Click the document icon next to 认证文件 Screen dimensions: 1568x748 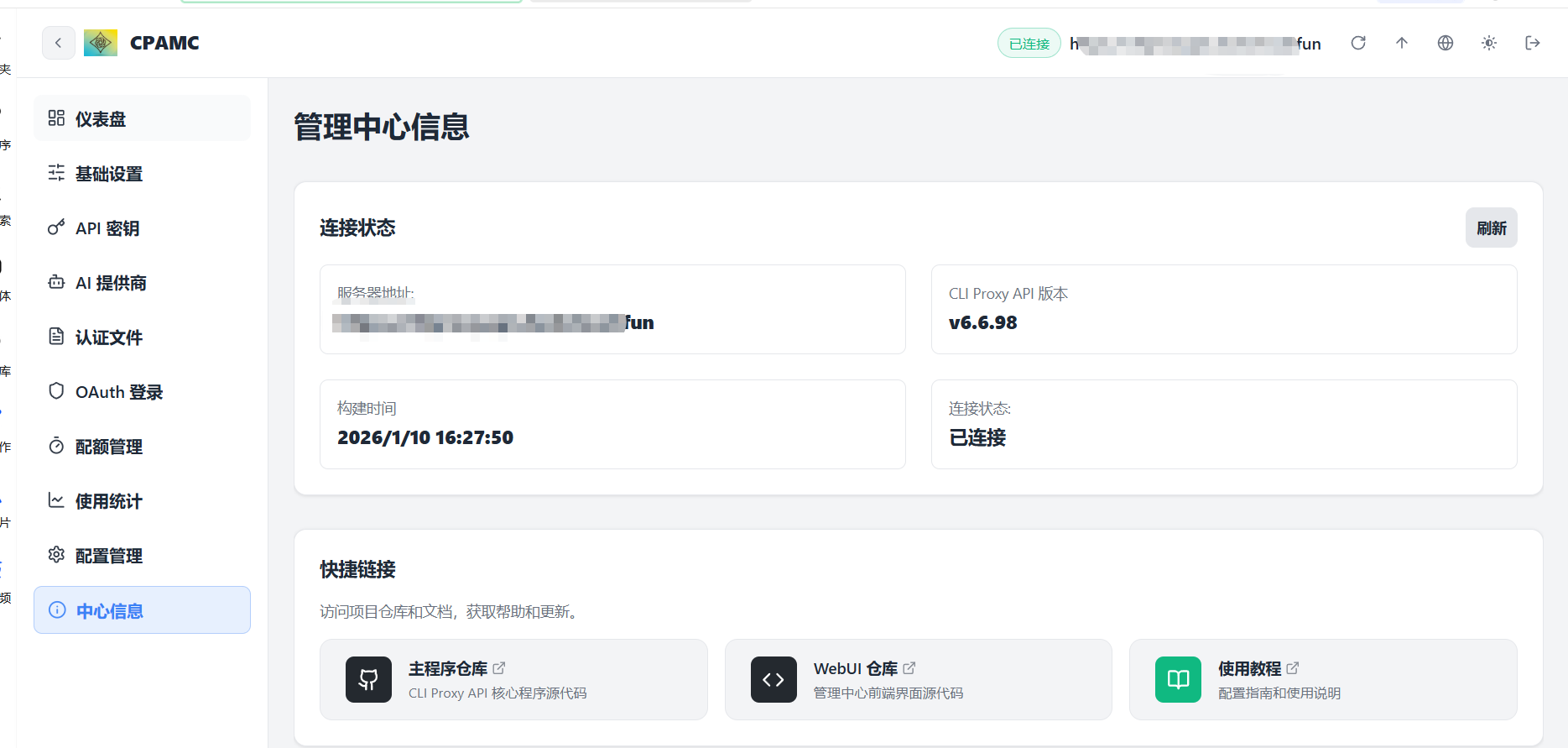[56, 337]
